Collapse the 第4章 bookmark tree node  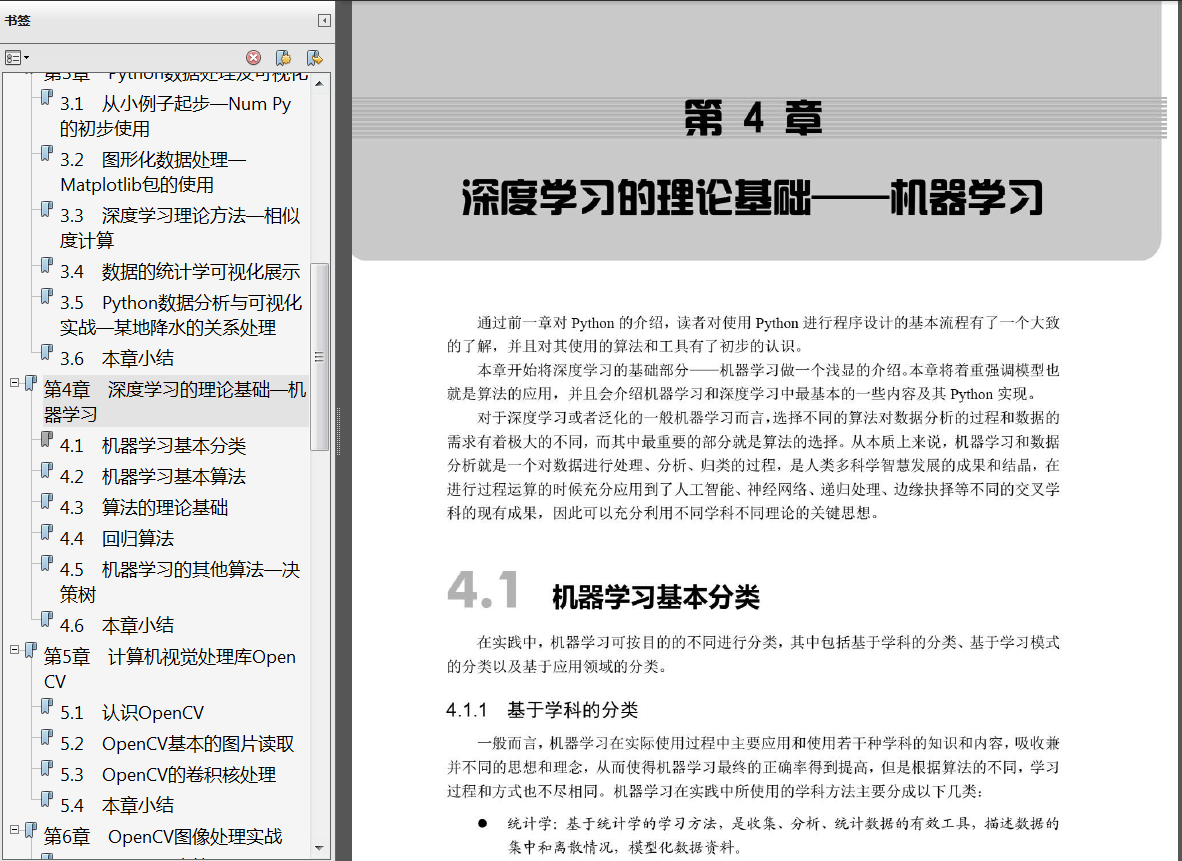pyautogui.click(x=14, y=382)
